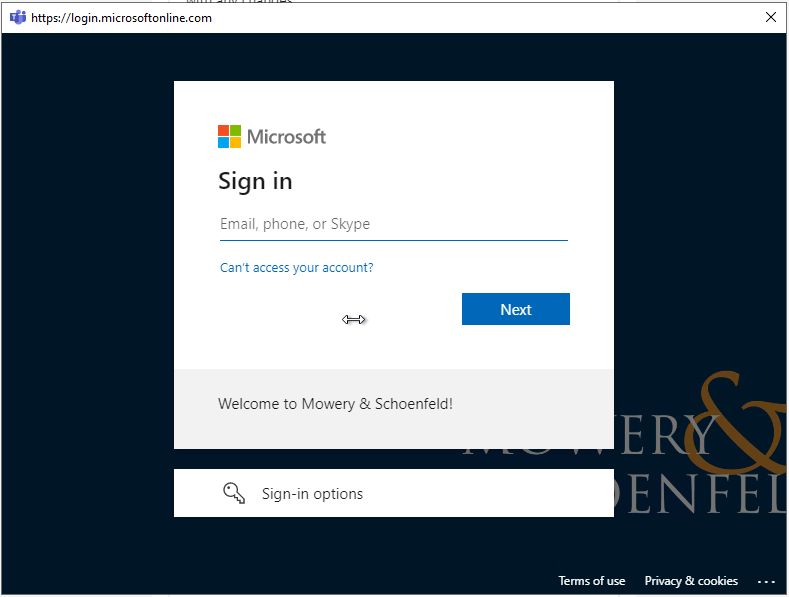Click the login.microsoftonline.com URL text

[x=121, y=18]
